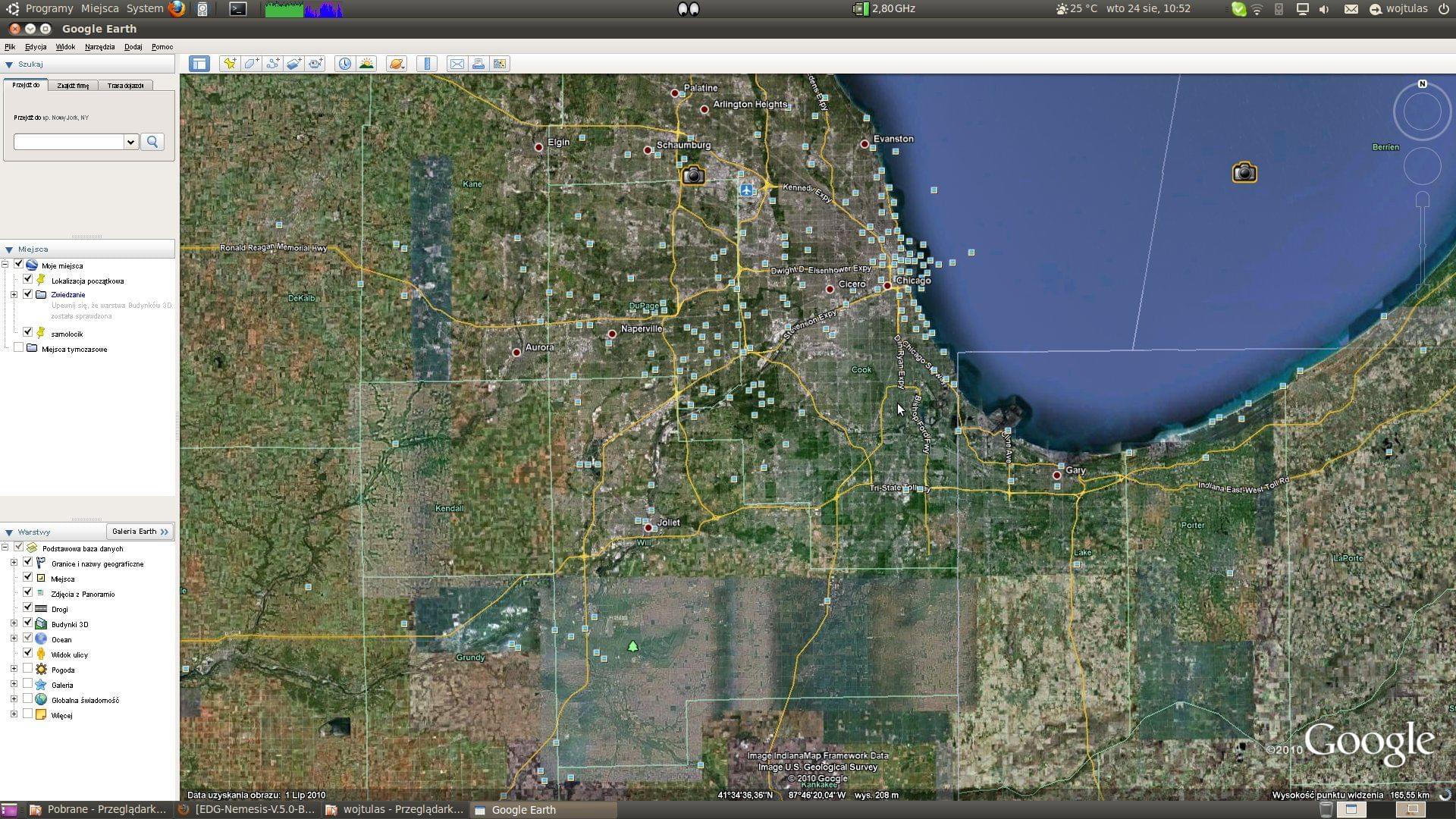Click the look-around compass ring

pyautogui.click(x=1422, y=112)
